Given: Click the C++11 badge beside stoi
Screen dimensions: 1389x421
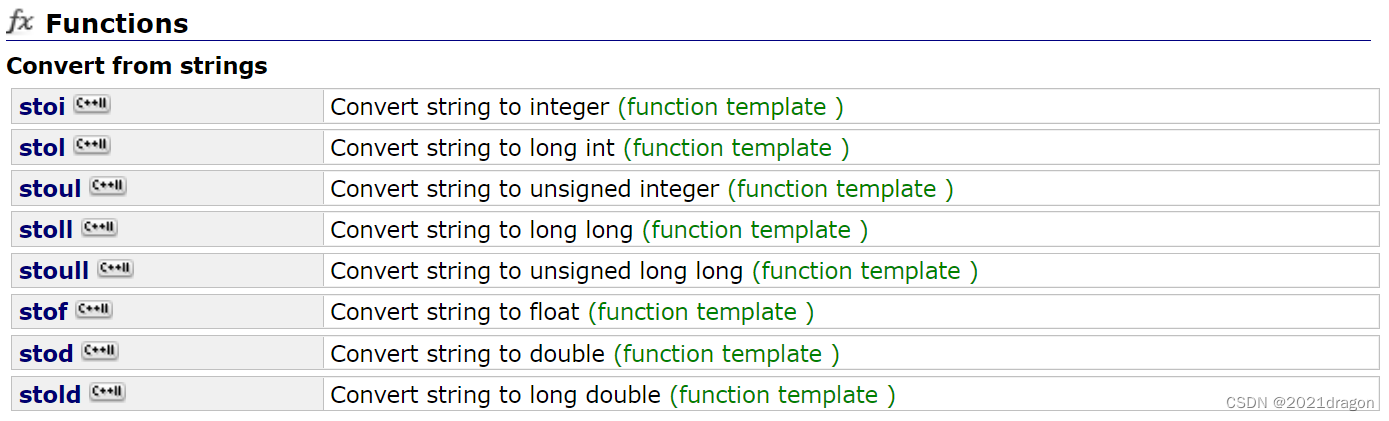Looking at the screenshot, I should coord(92,104).
